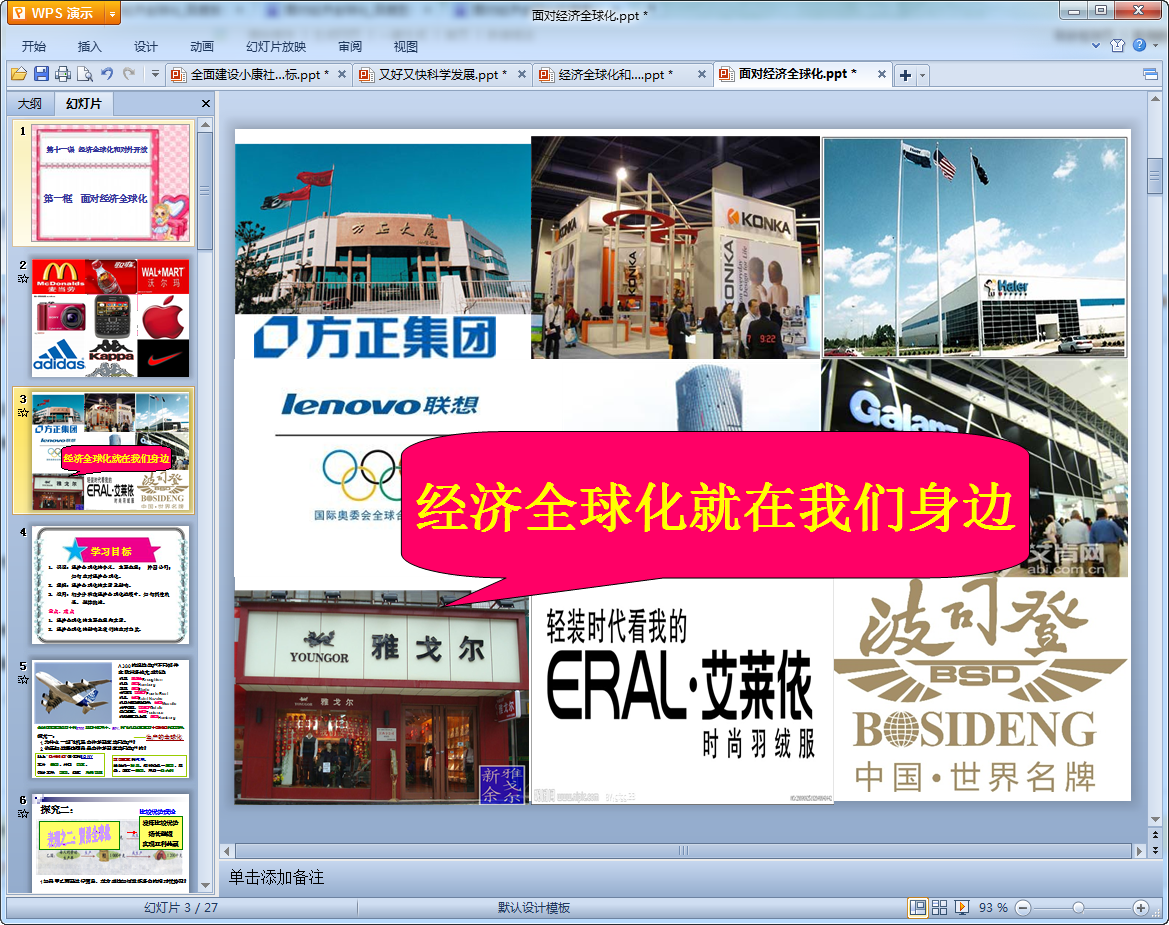The image size is (1169, 925).
Task: Switch to Normal view icon in status bar
Action: [918, 907]
